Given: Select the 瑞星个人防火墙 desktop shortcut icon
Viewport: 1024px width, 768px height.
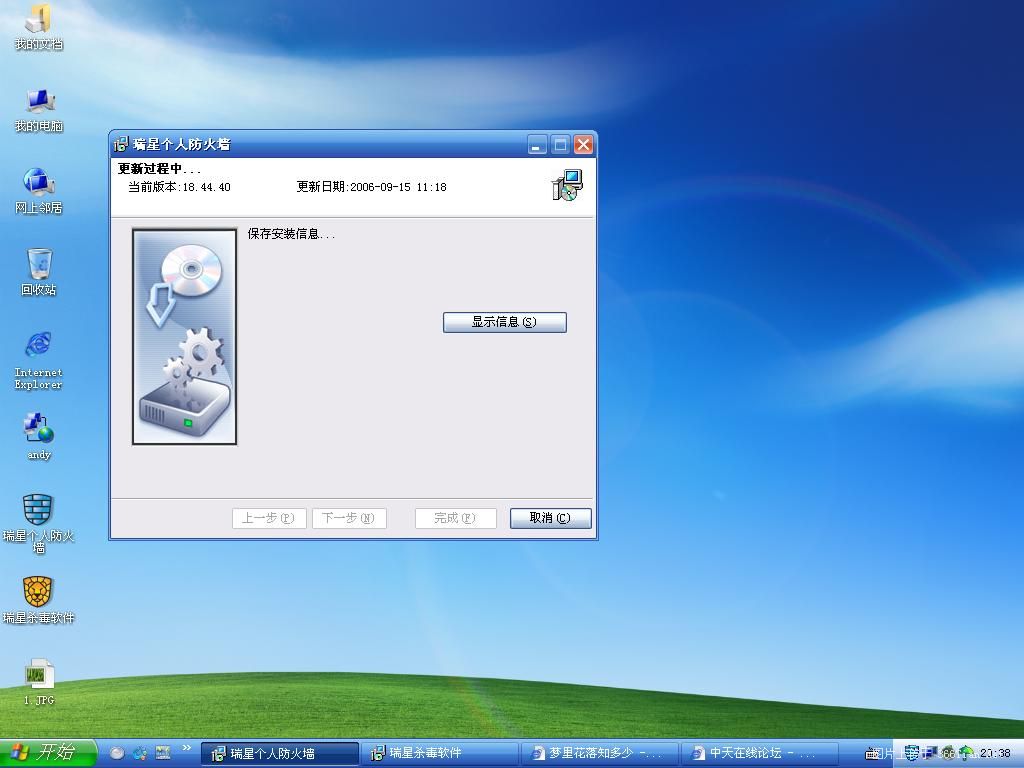Looking at the screenshot, I should (x=39, y=523).
